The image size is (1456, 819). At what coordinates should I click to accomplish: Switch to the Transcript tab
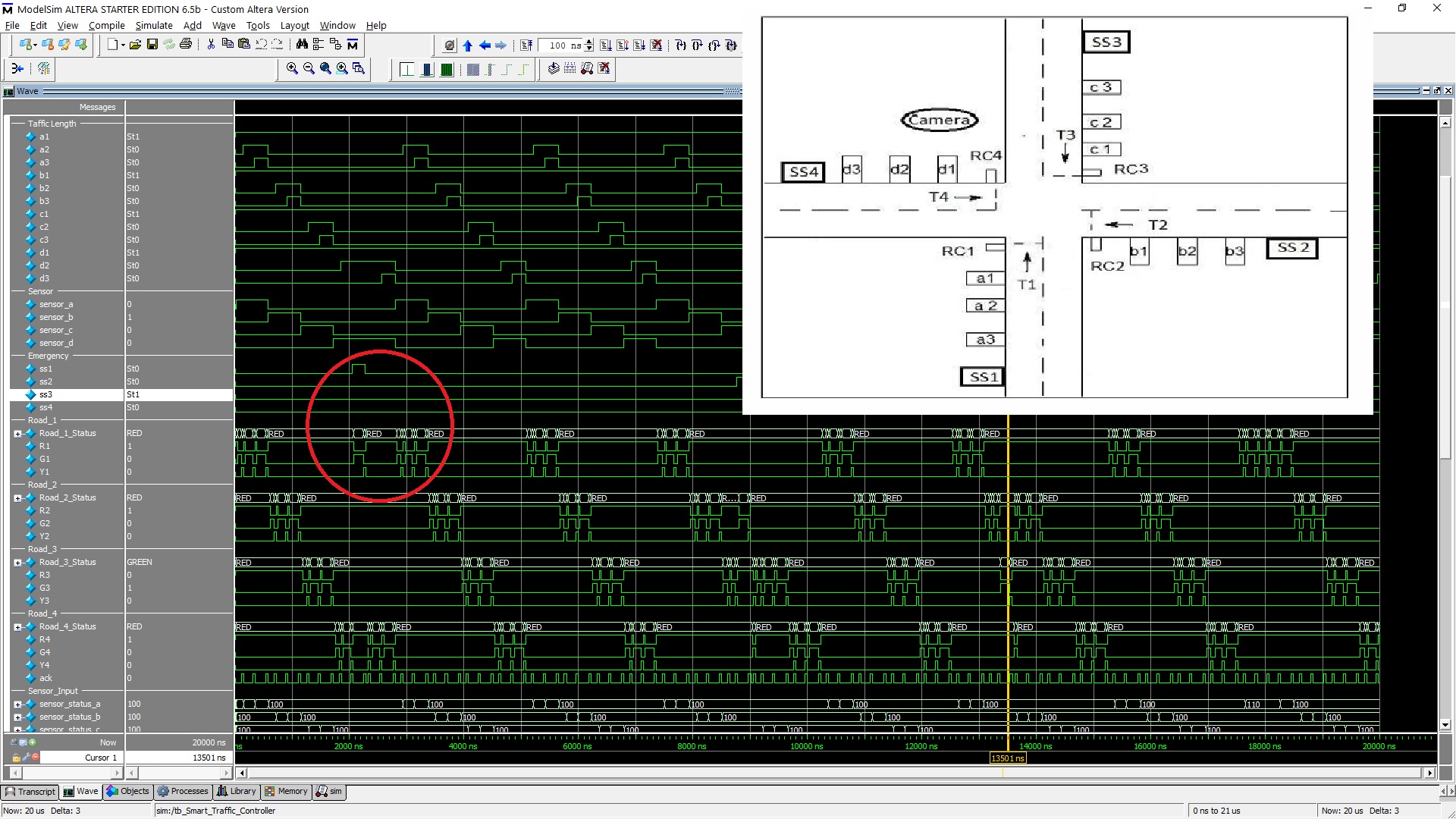pyautogui.click(x=30, y=792)
